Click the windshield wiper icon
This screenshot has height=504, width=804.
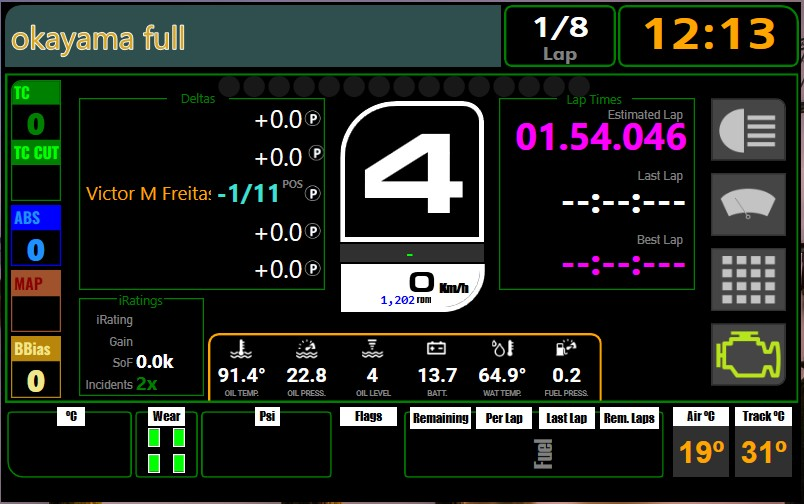click(x=748, y=204)
